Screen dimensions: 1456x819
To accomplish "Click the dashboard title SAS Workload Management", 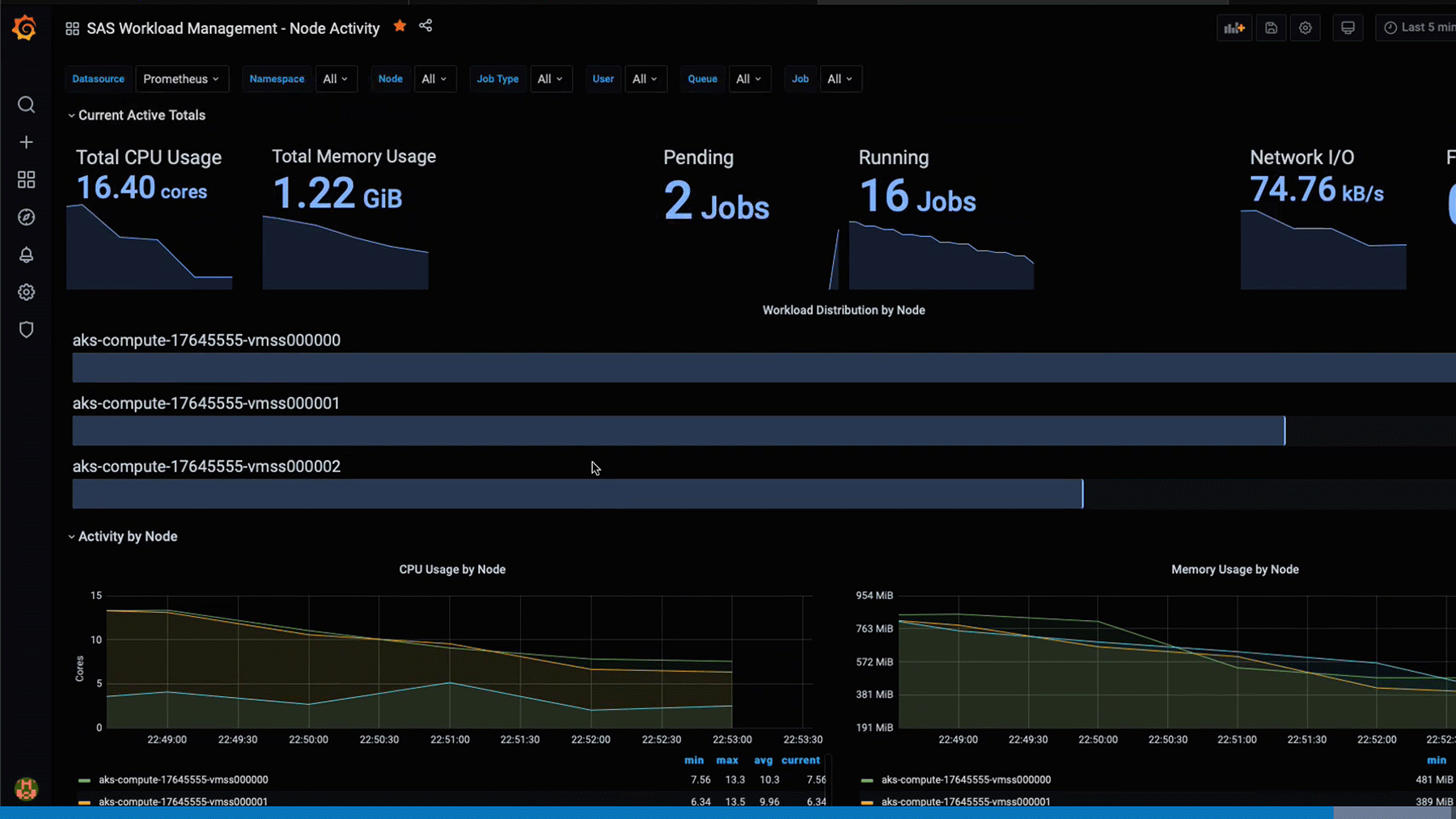I will tap(233, 28).
